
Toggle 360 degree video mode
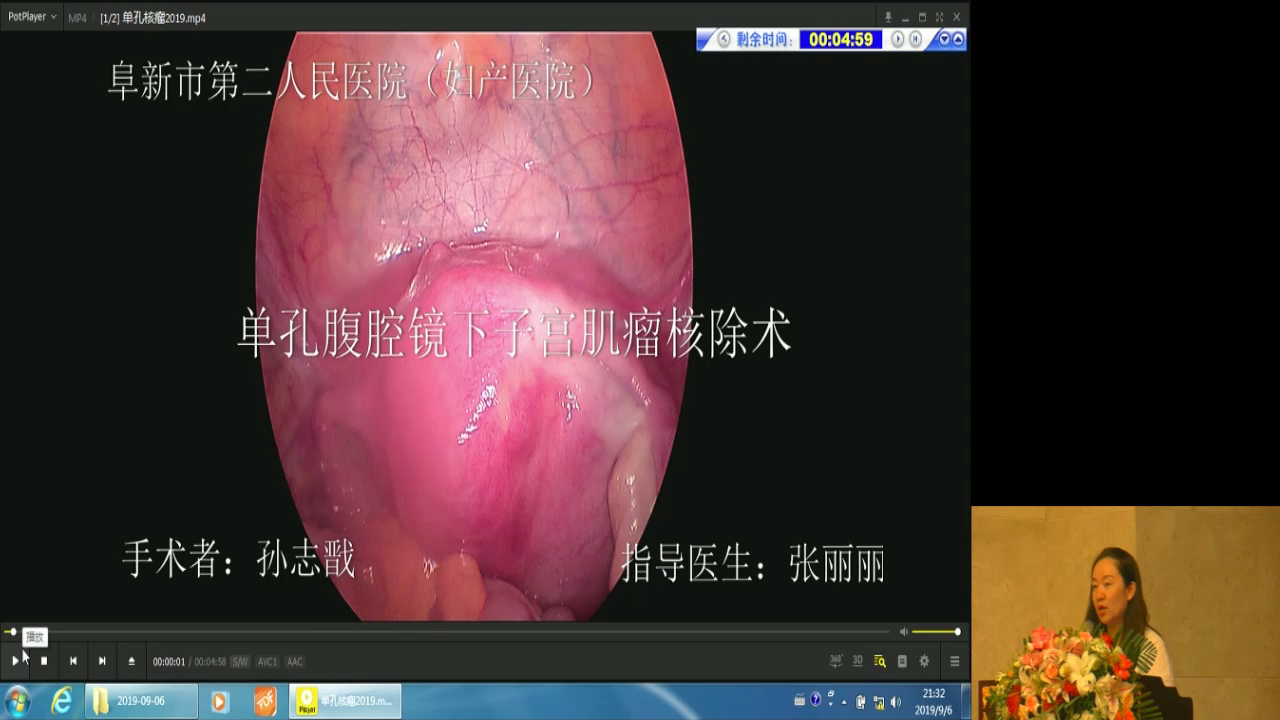point(836,661)
